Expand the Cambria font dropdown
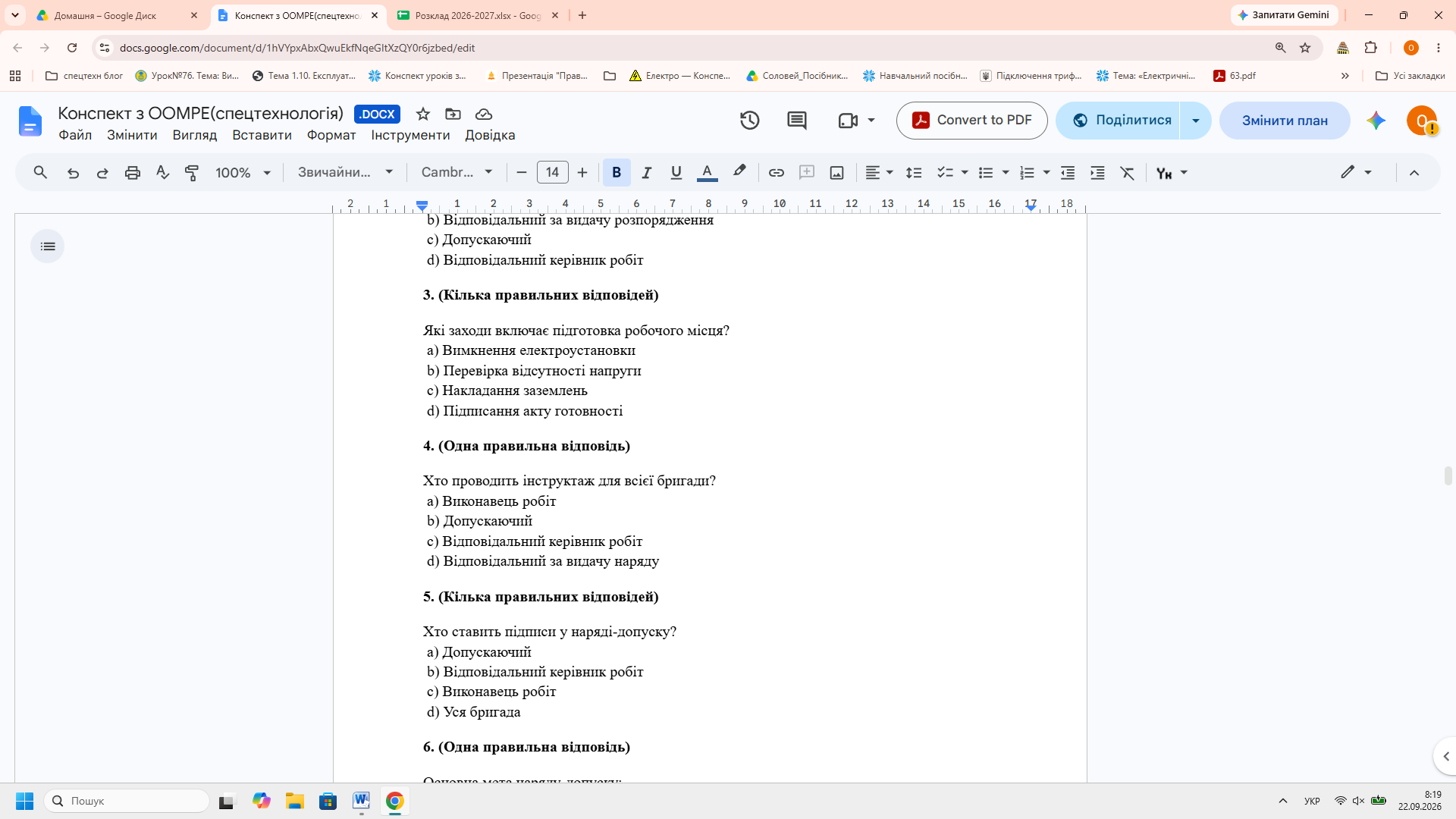 click(457, 173)
